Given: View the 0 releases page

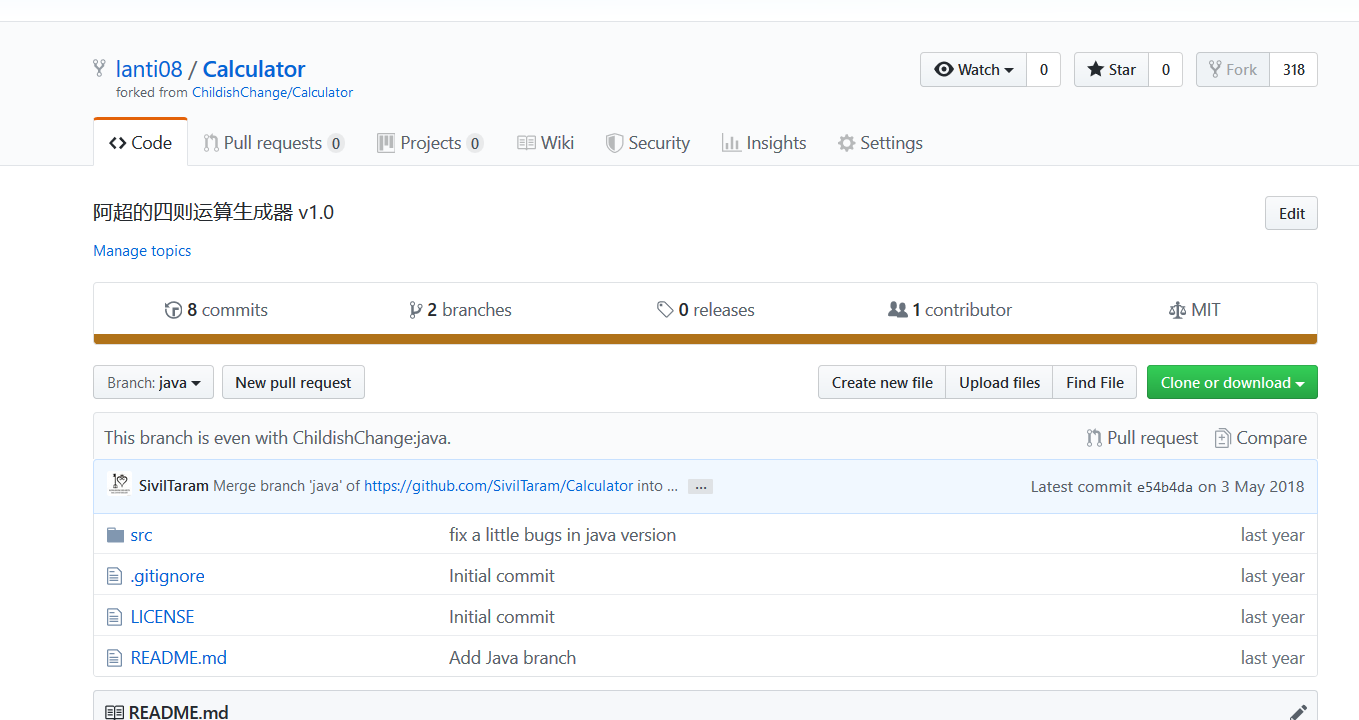Looking at the screenshot, I should [x=705, y=310].
